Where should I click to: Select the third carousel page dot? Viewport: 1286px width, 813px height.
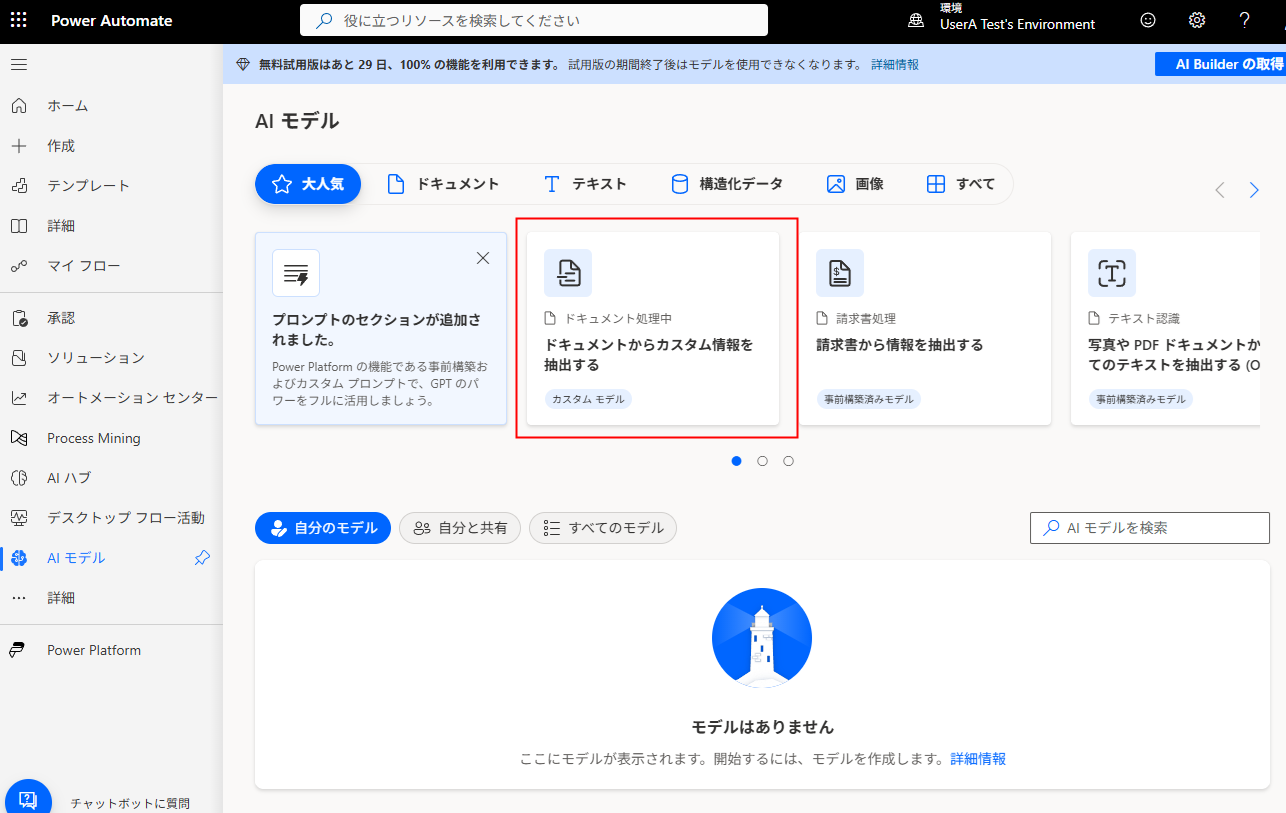tap(789, 461)
